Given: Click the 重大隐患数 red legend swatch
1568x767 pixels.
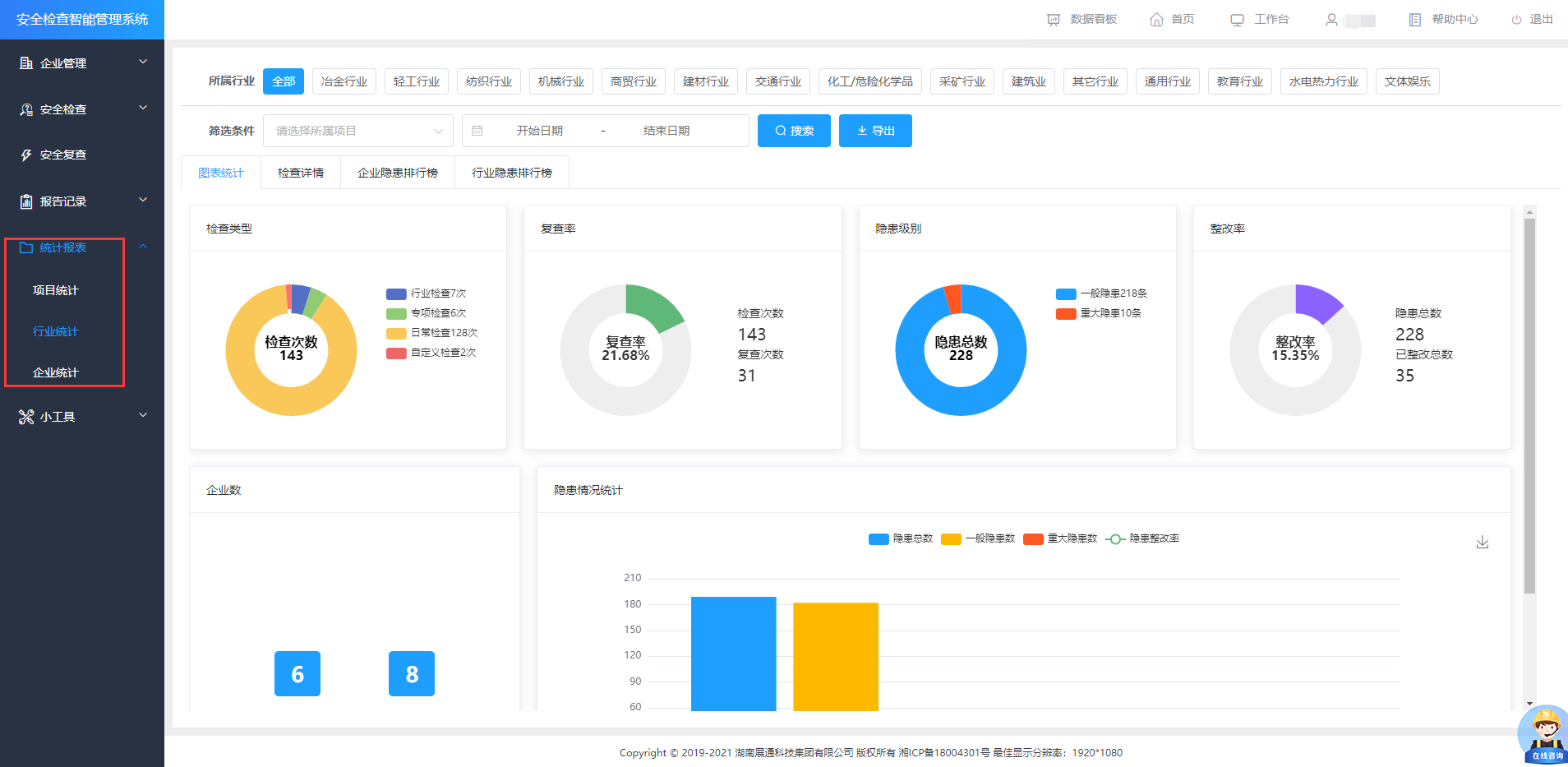Looking at the screenshot, I should (x=1033, y=538).
